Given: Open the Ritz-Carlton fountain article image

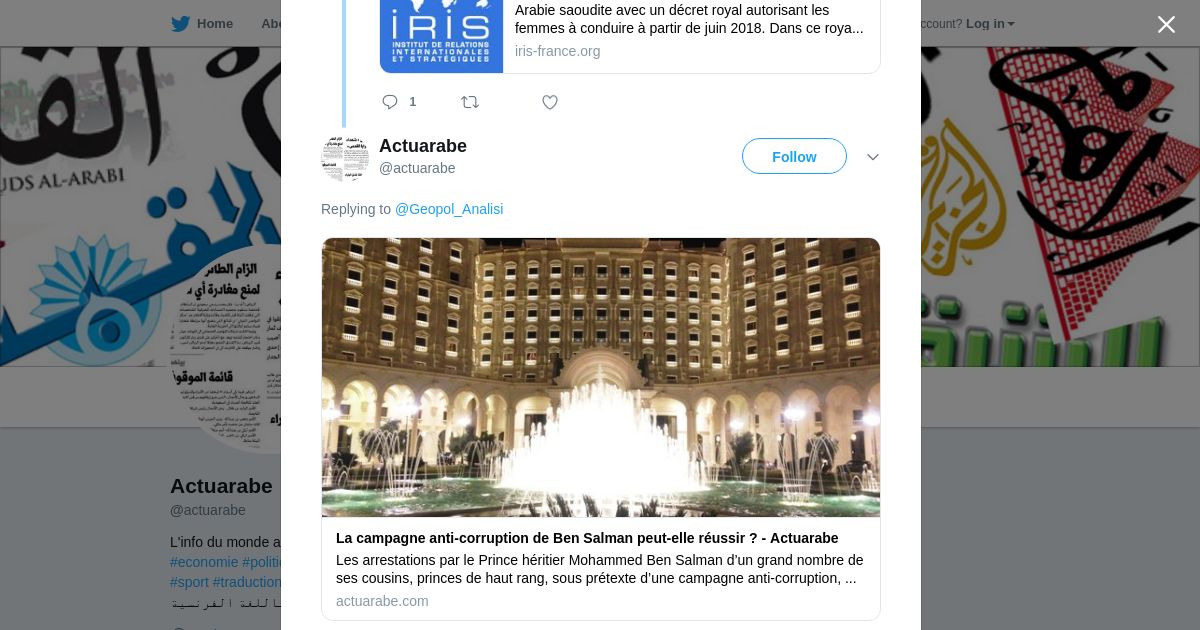Looking at the screenshot, I should coord(601,377).
